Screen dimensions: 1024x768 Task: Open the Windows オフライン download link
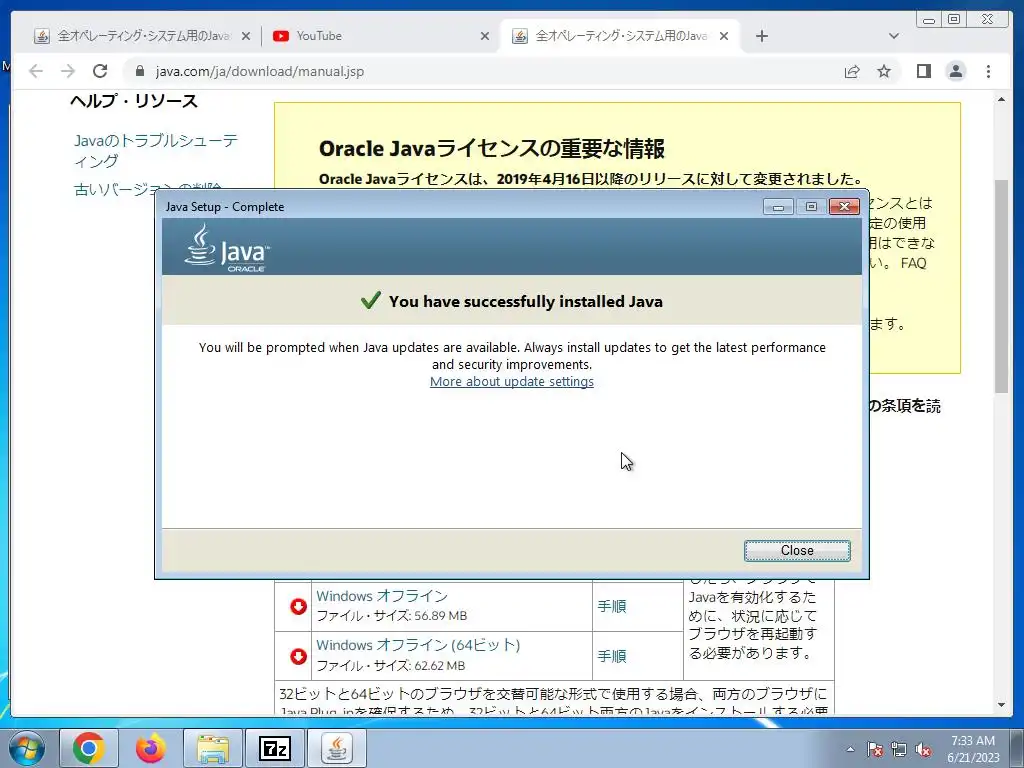(382, 596)
